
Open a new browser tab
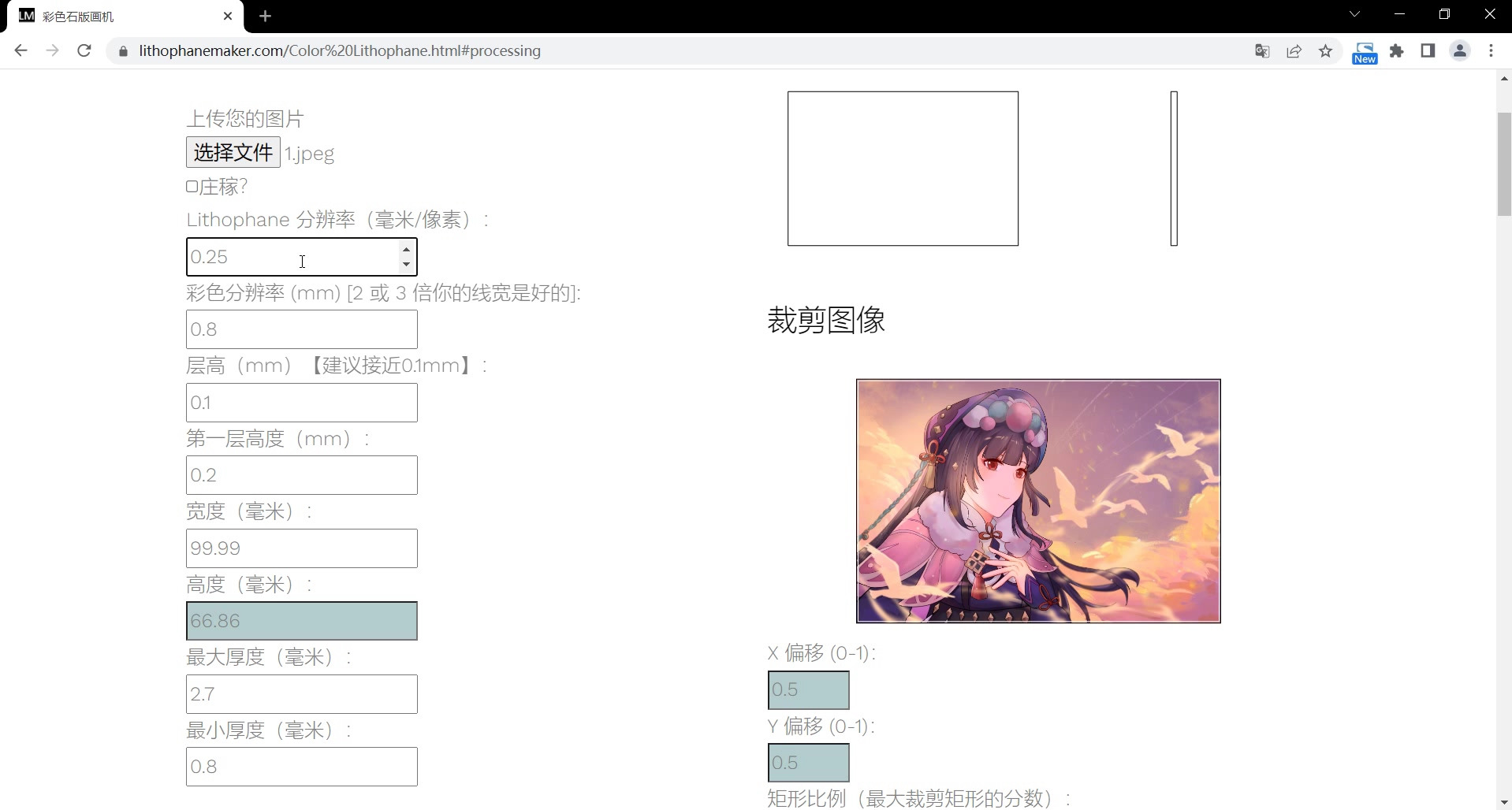click(x=266, y=16)
